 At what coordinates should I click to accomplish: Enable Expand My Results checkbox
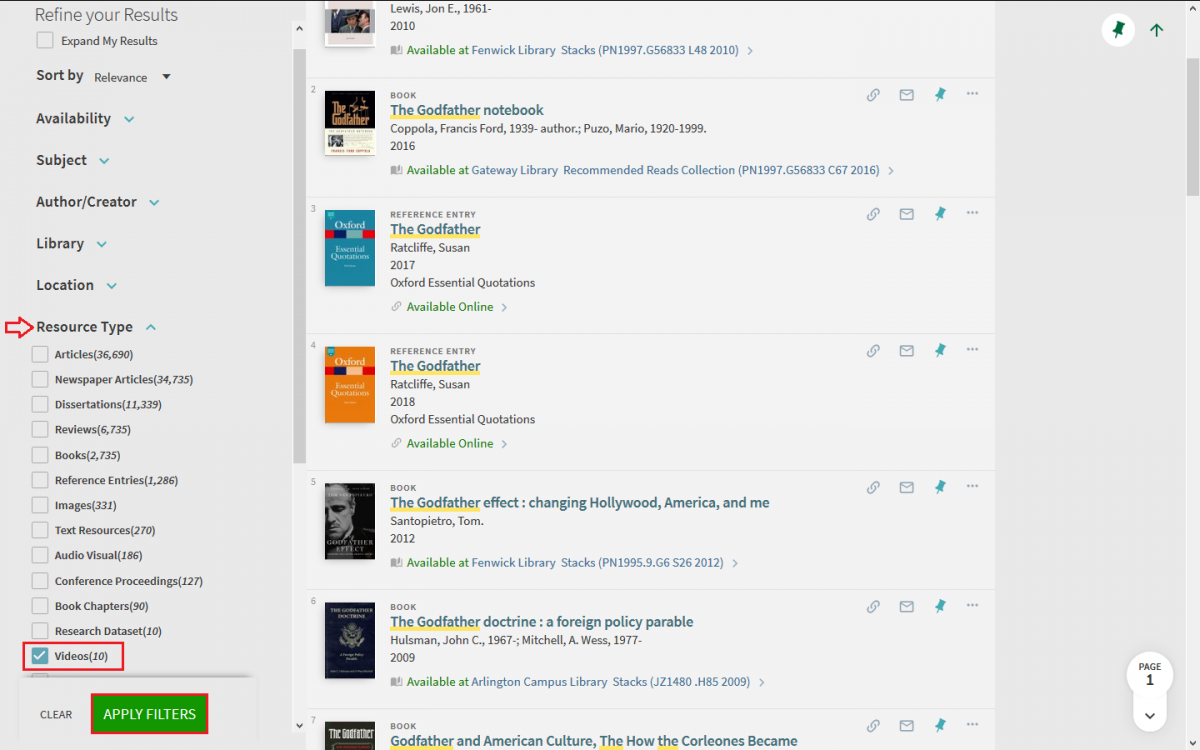45,41
